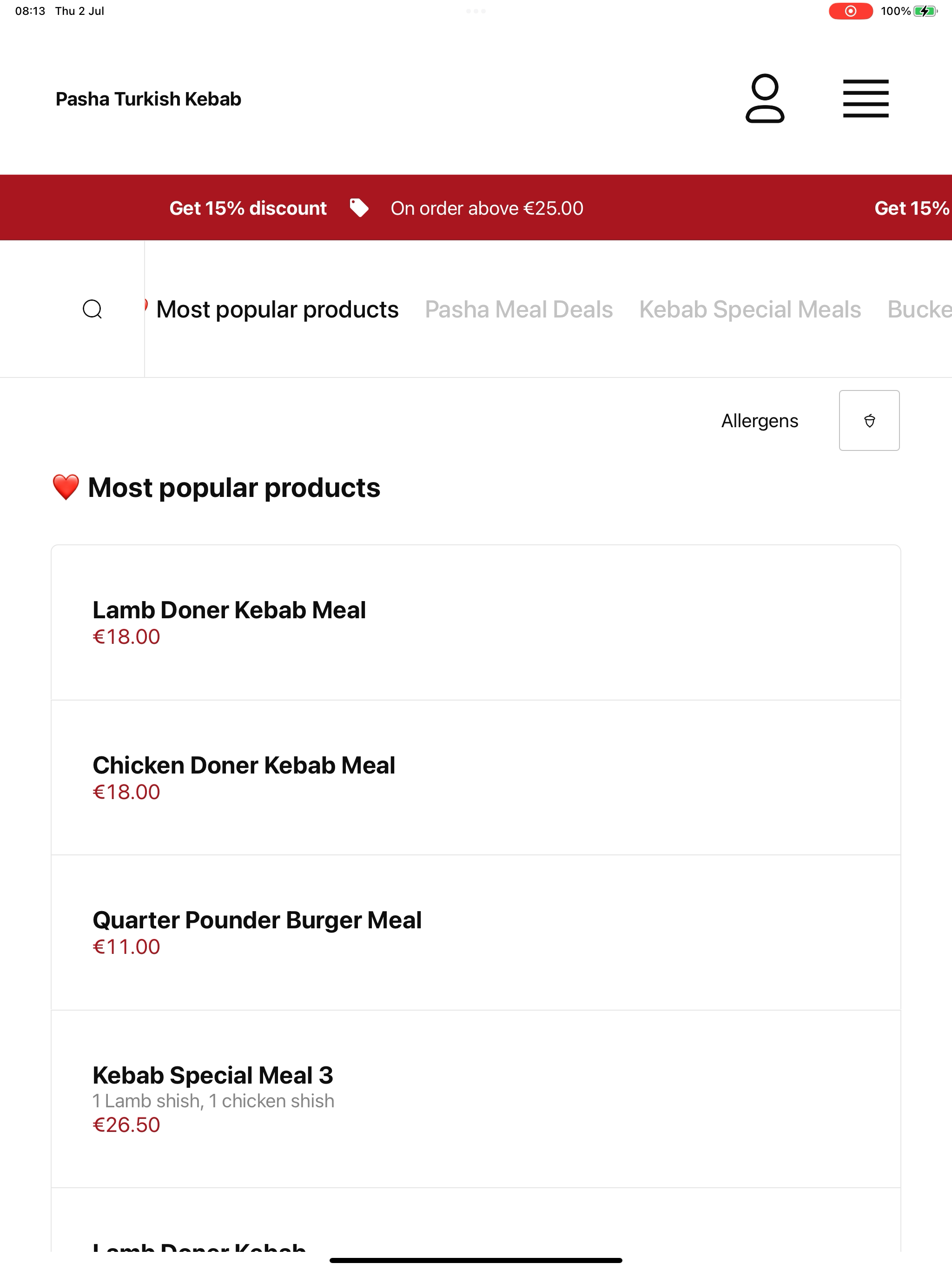952x1270 pixels.
Task: Tap the multitasking dots at top center
Action: click(x=476, y=11)
